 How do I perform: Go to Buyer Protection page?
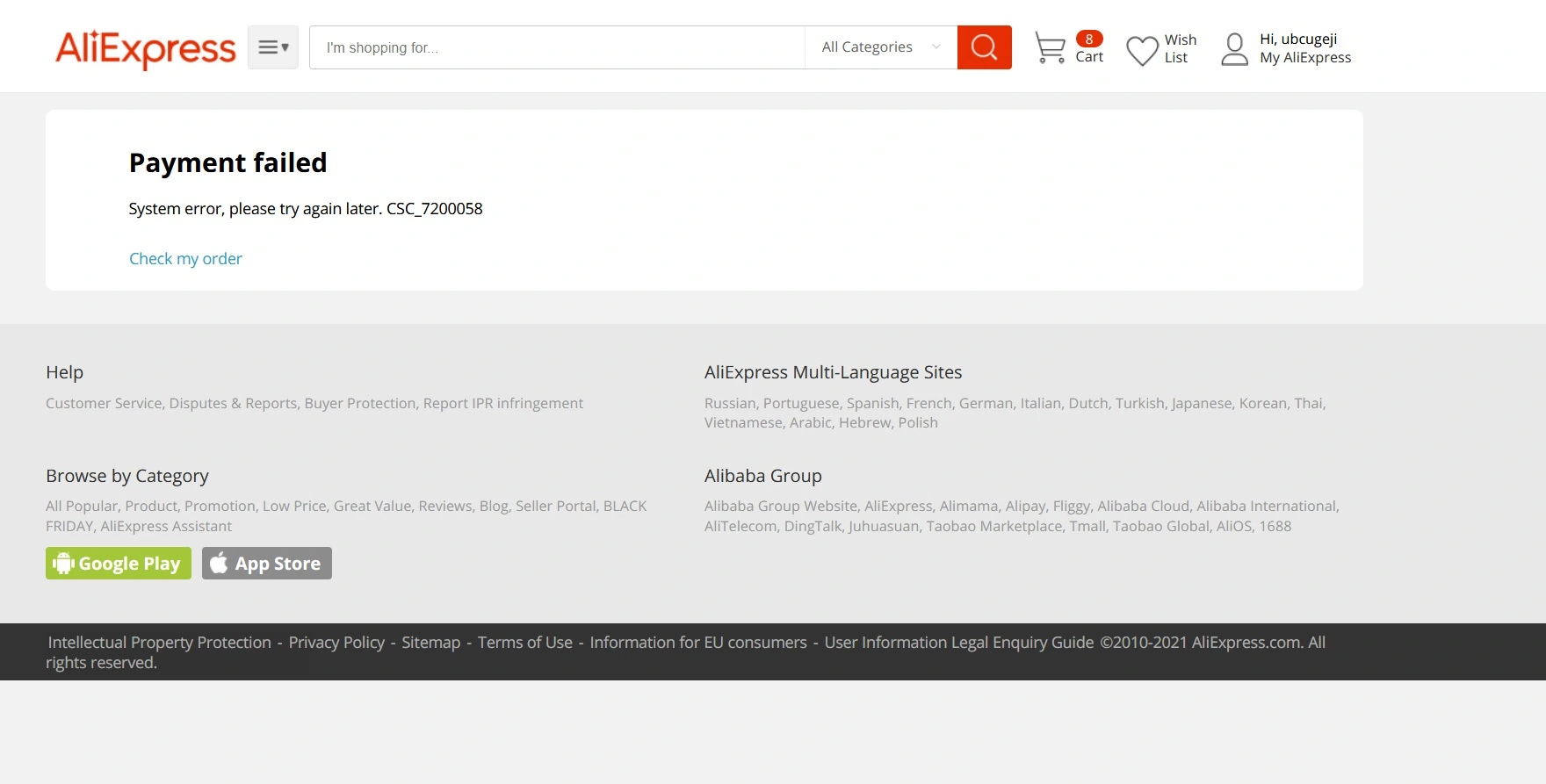[x=360, y=403]
